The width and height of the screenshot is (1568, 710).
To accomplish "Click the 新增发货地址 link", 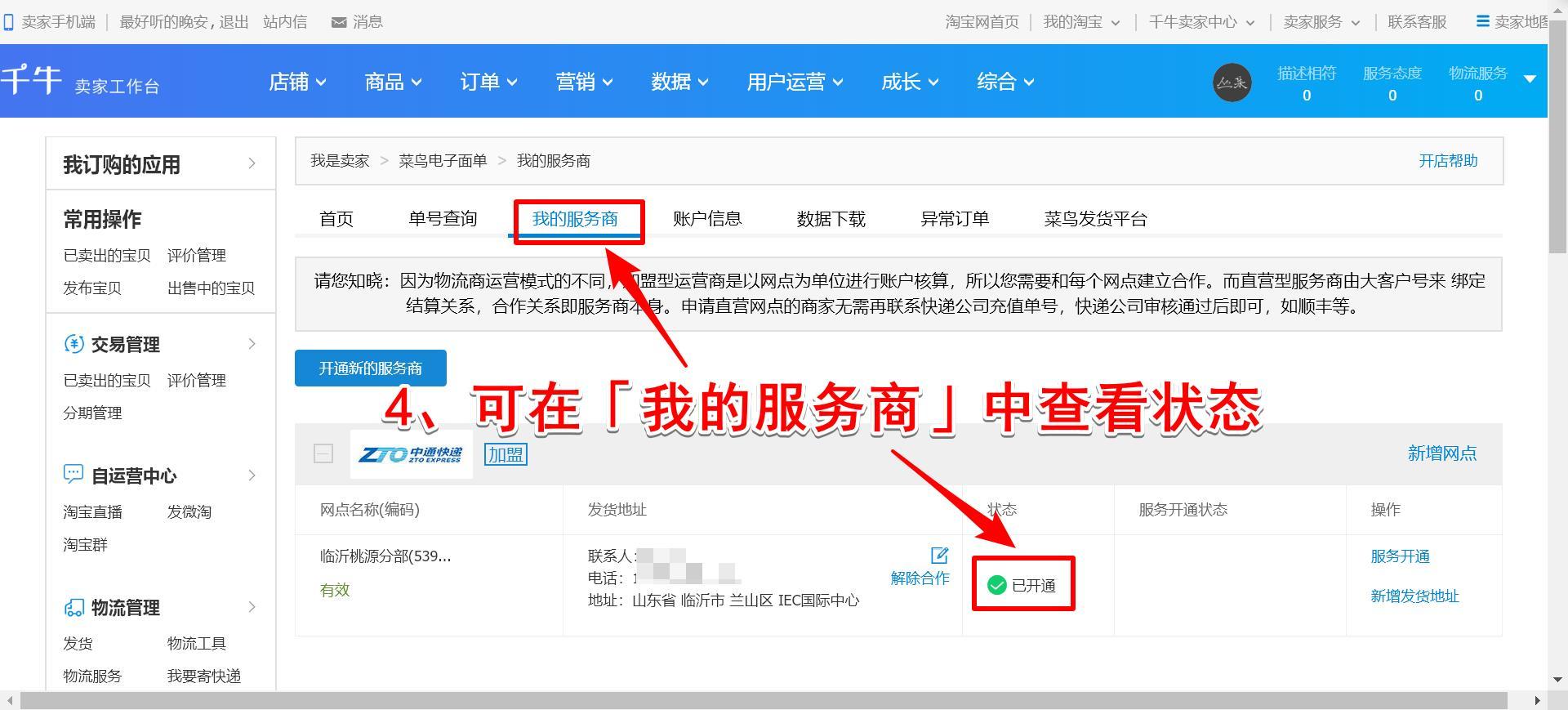I will pos(1414,596).
